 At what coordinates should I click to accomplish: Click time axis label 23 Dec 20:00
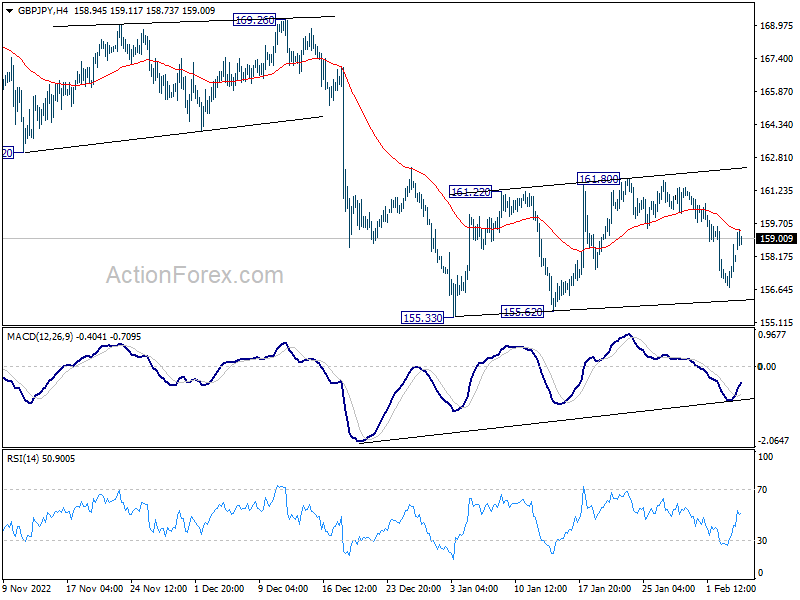coord(413,589)
